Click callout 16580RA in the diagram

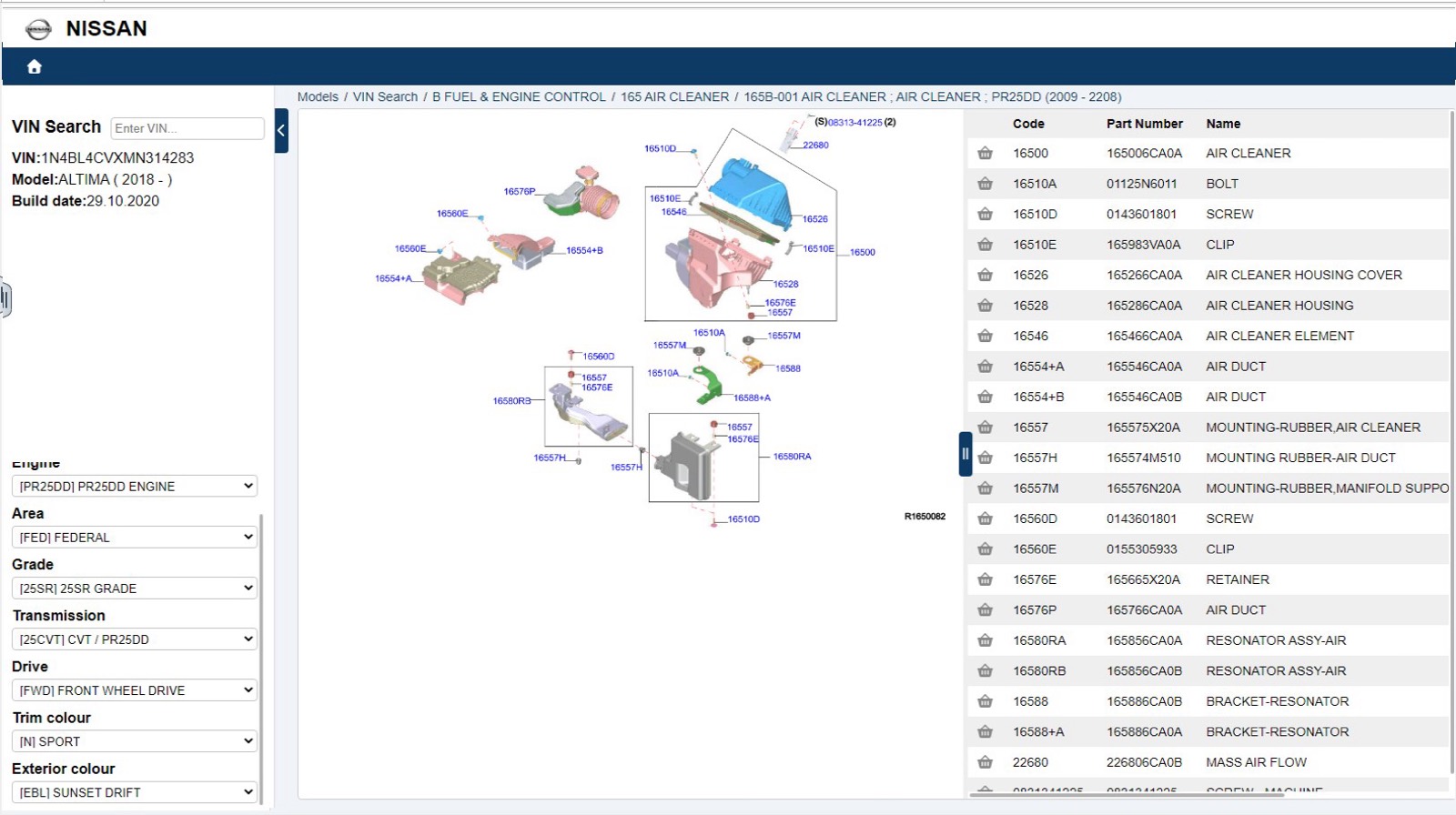pyautogui.click(x=793, y=457)
